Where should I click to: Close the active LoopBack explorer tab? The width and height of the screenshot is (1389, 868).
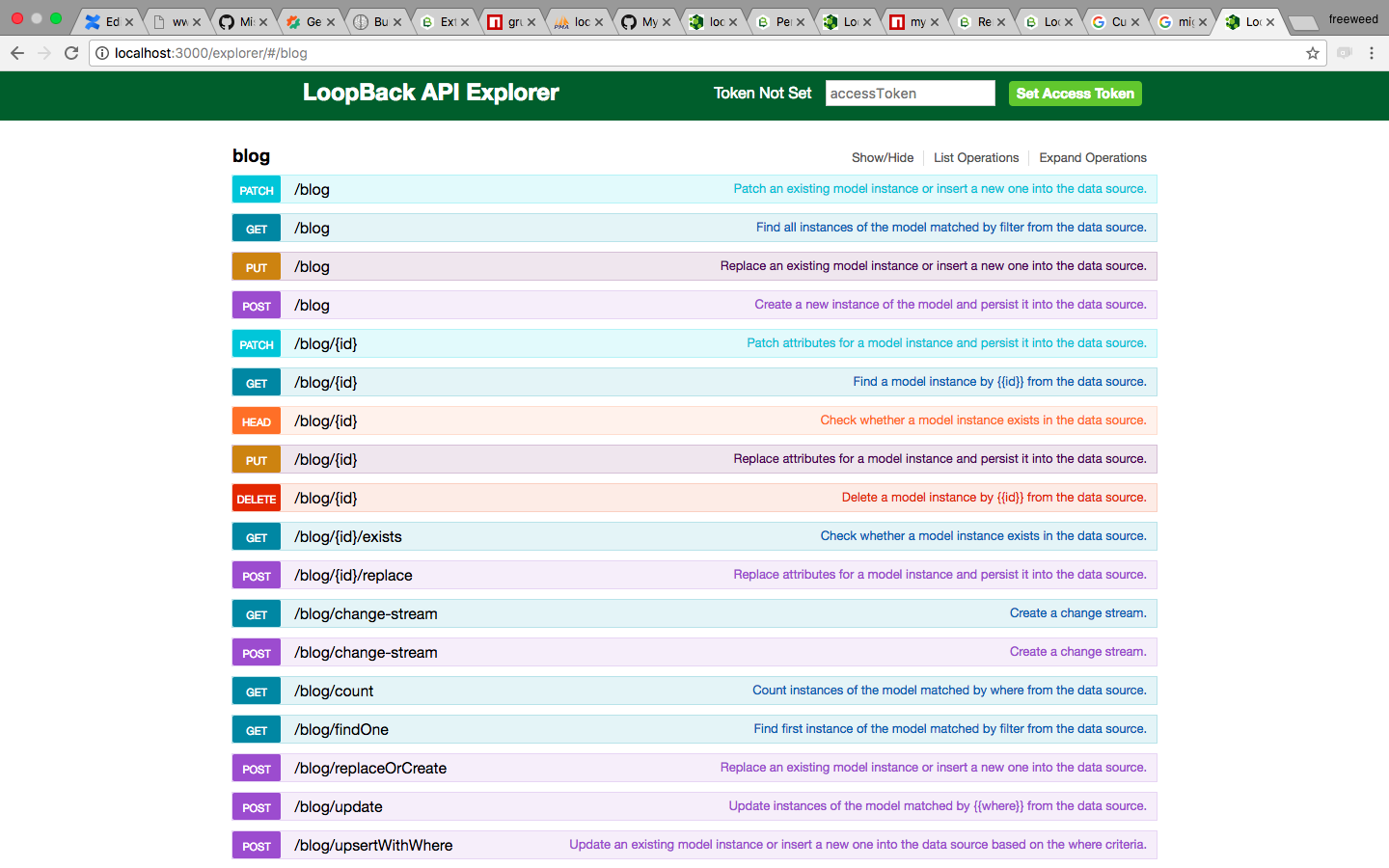tap(1270, 22)
